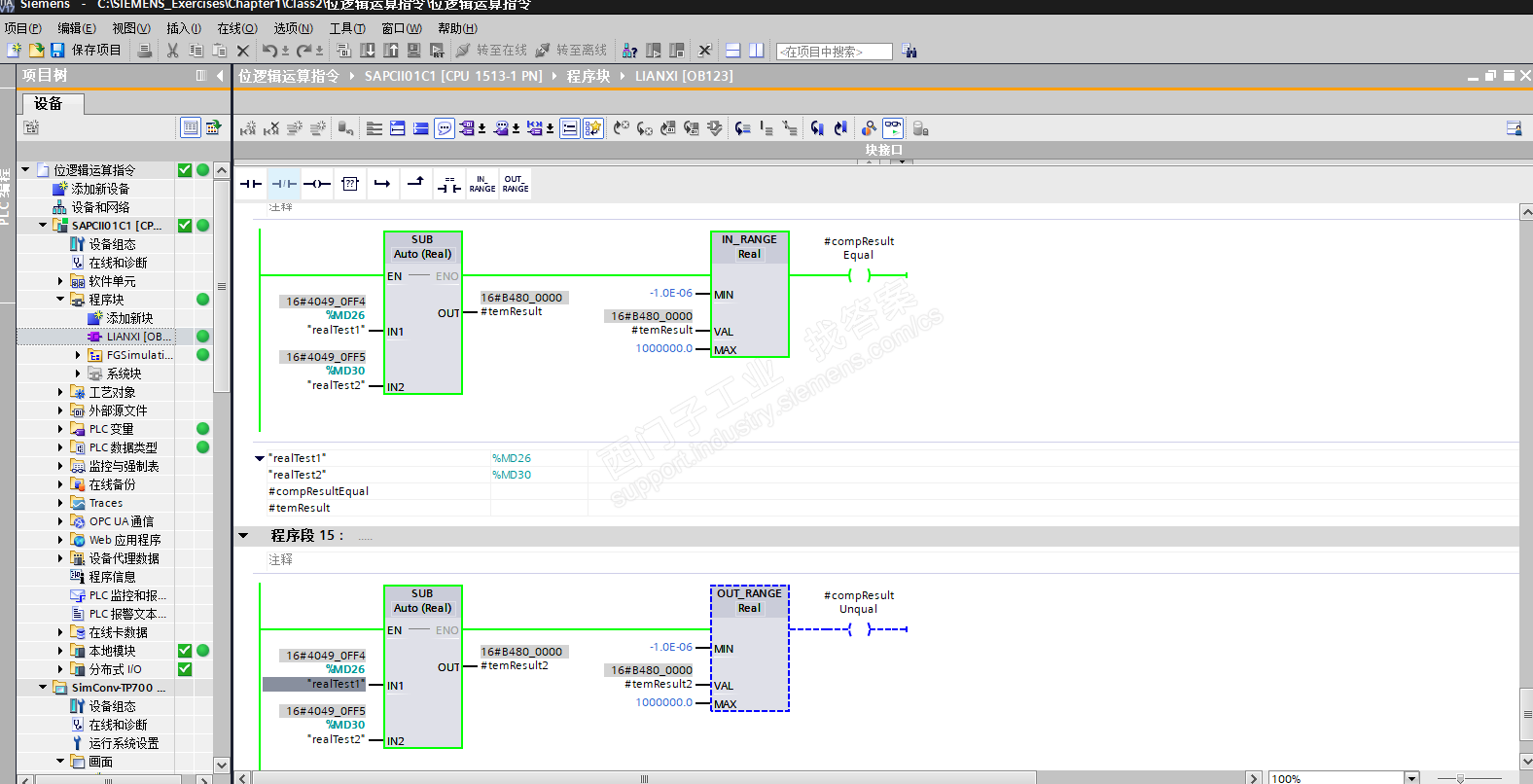Switch to the 设备 tab
The image size is (1533, 784).
coord(49,104)
